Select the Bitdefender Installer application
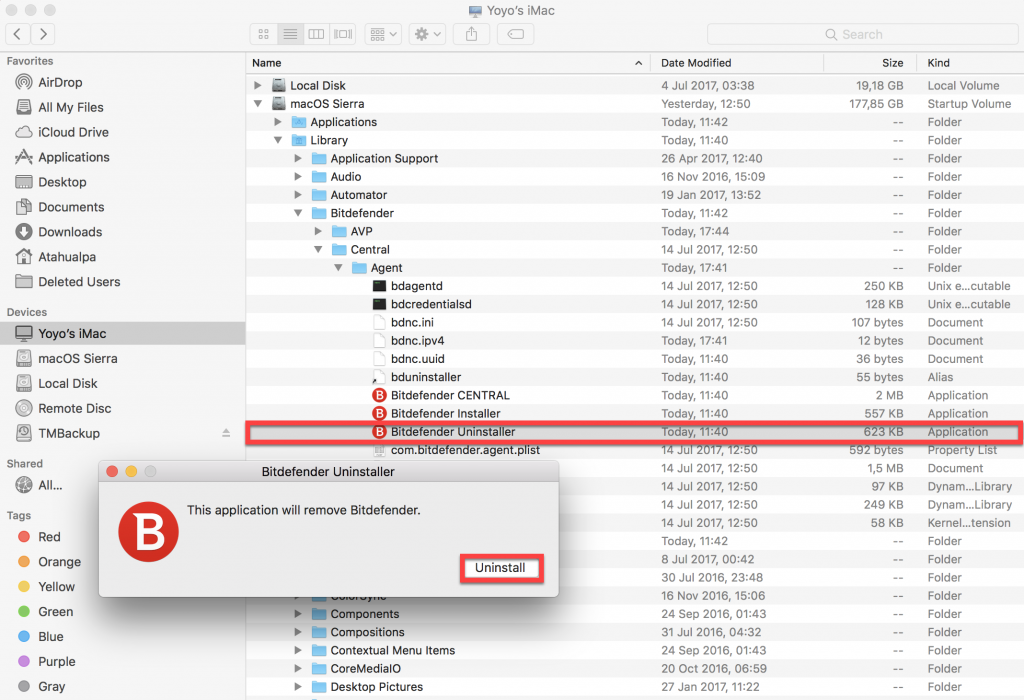1024x700 pixels. pyautogui.click(x=635, y=413)
